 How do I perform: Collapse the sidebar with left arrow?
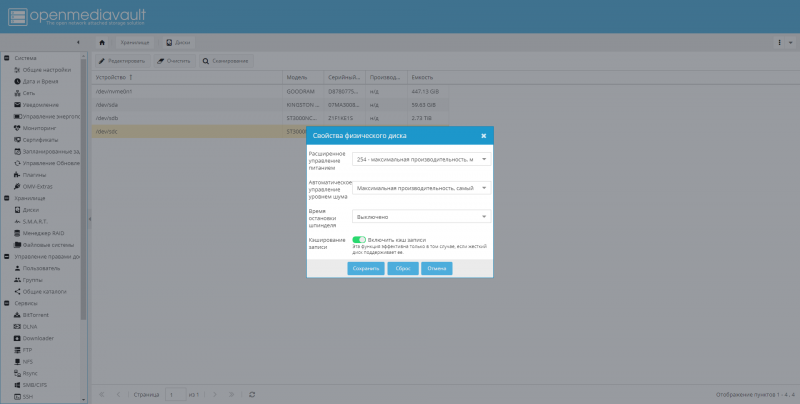click(x=78, y=42)
